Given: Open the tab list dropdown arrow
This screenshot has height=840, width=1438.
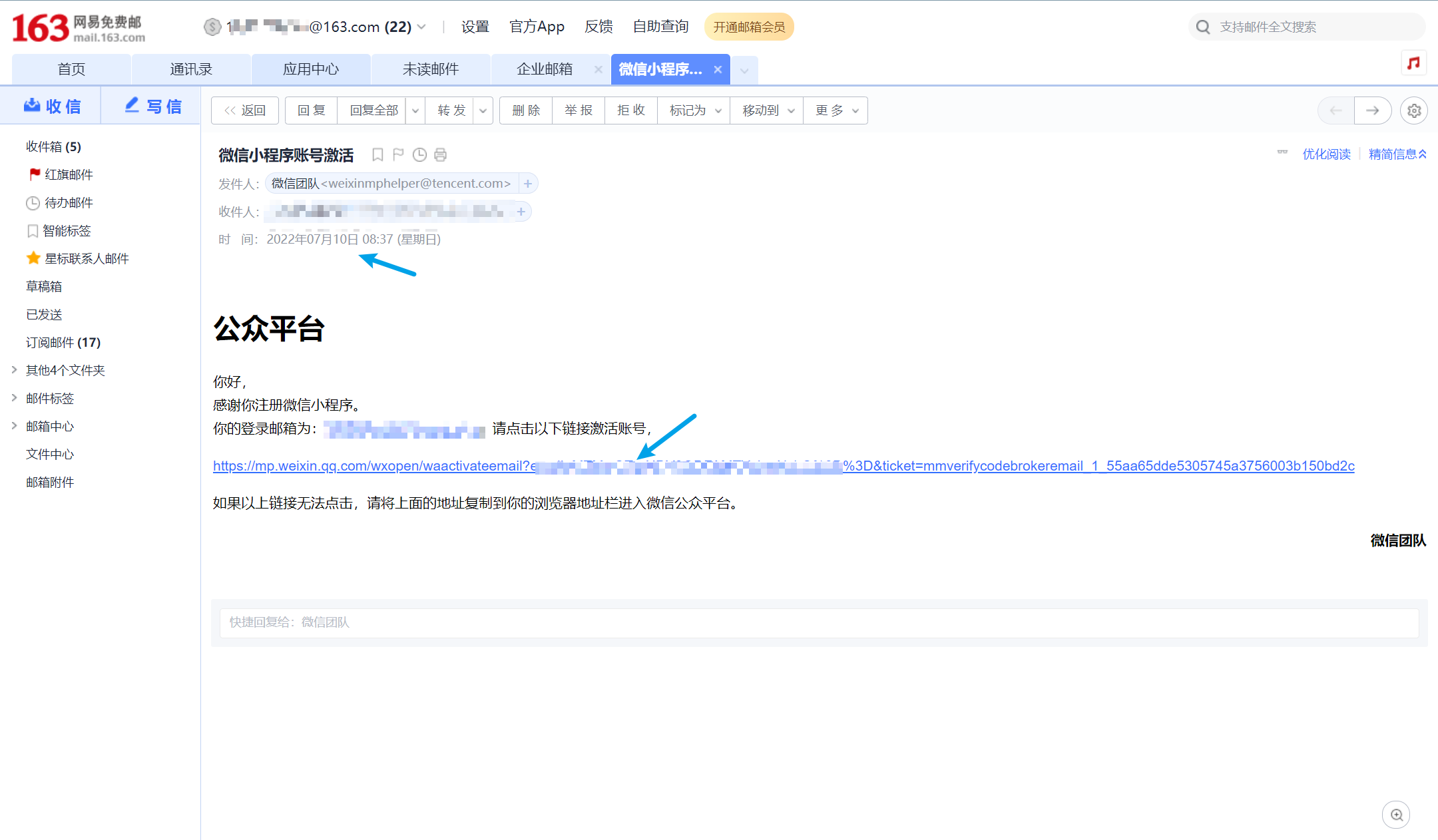Looking at the screenshot, I should pyautogui.click(x=744, y=70).
